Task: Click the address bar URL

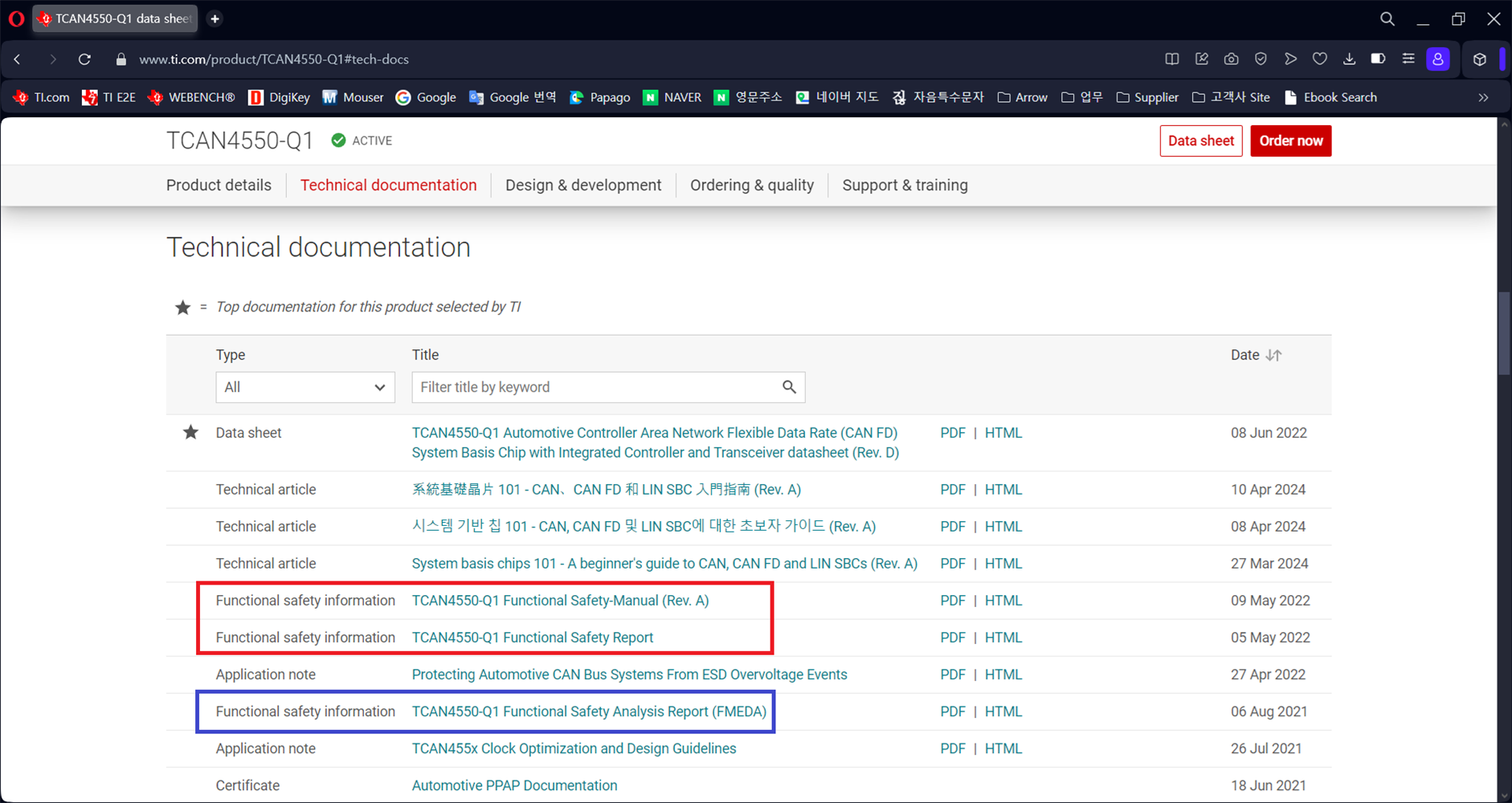Action: [x=274, y=59]
